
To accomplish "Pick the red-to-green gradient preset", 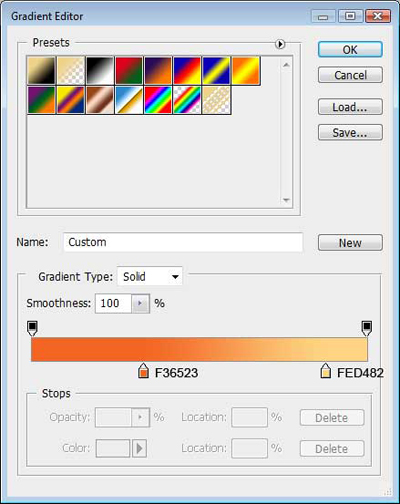I will point(129,70).
